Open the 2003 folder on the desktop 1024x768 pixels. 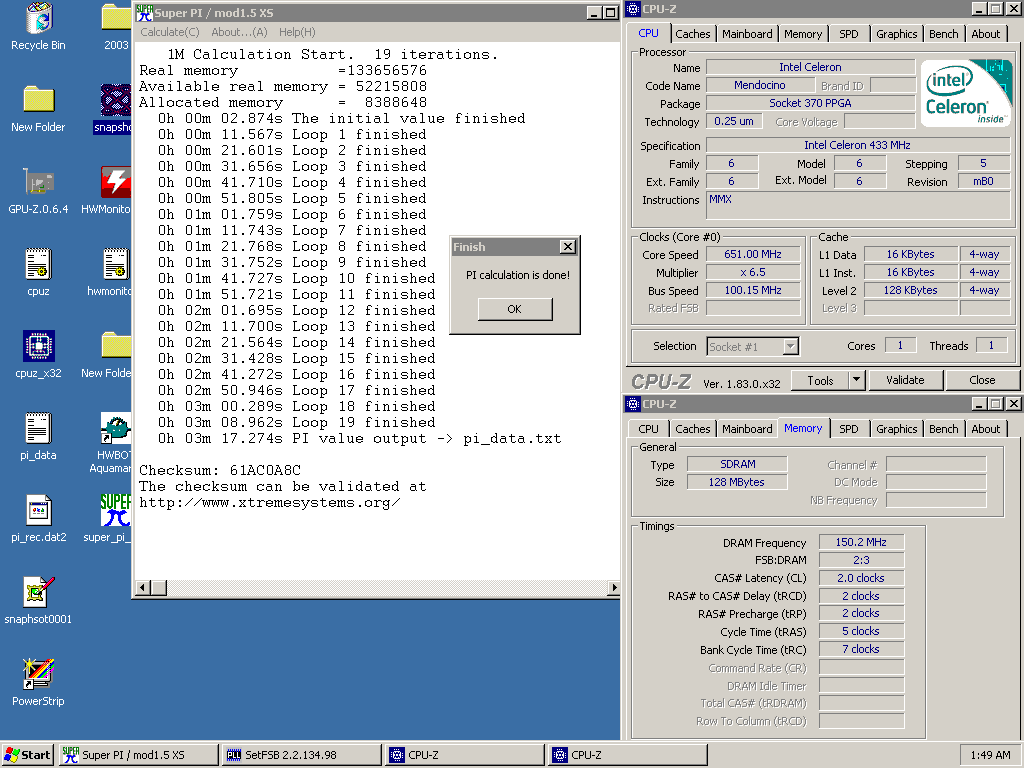(x=116, y=18)
